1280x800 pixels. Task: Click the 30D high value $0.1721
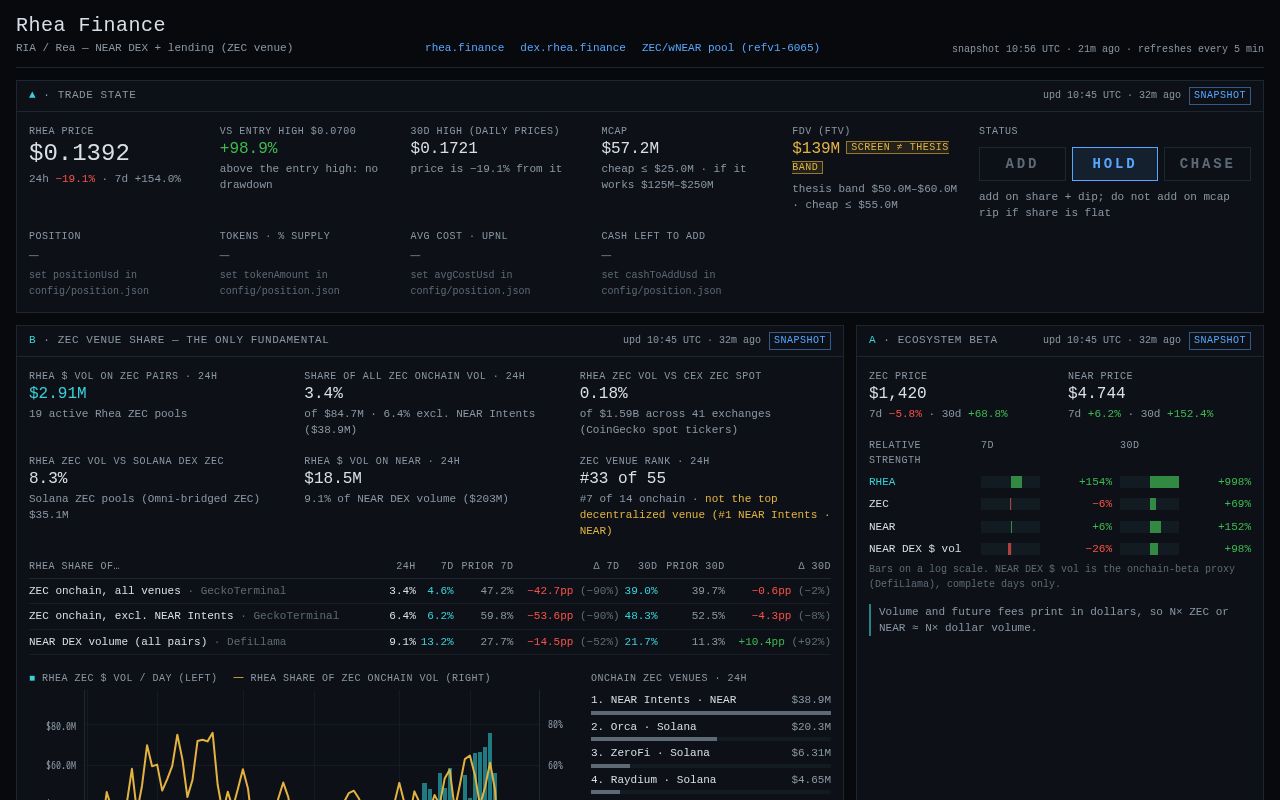click(444, 148)
